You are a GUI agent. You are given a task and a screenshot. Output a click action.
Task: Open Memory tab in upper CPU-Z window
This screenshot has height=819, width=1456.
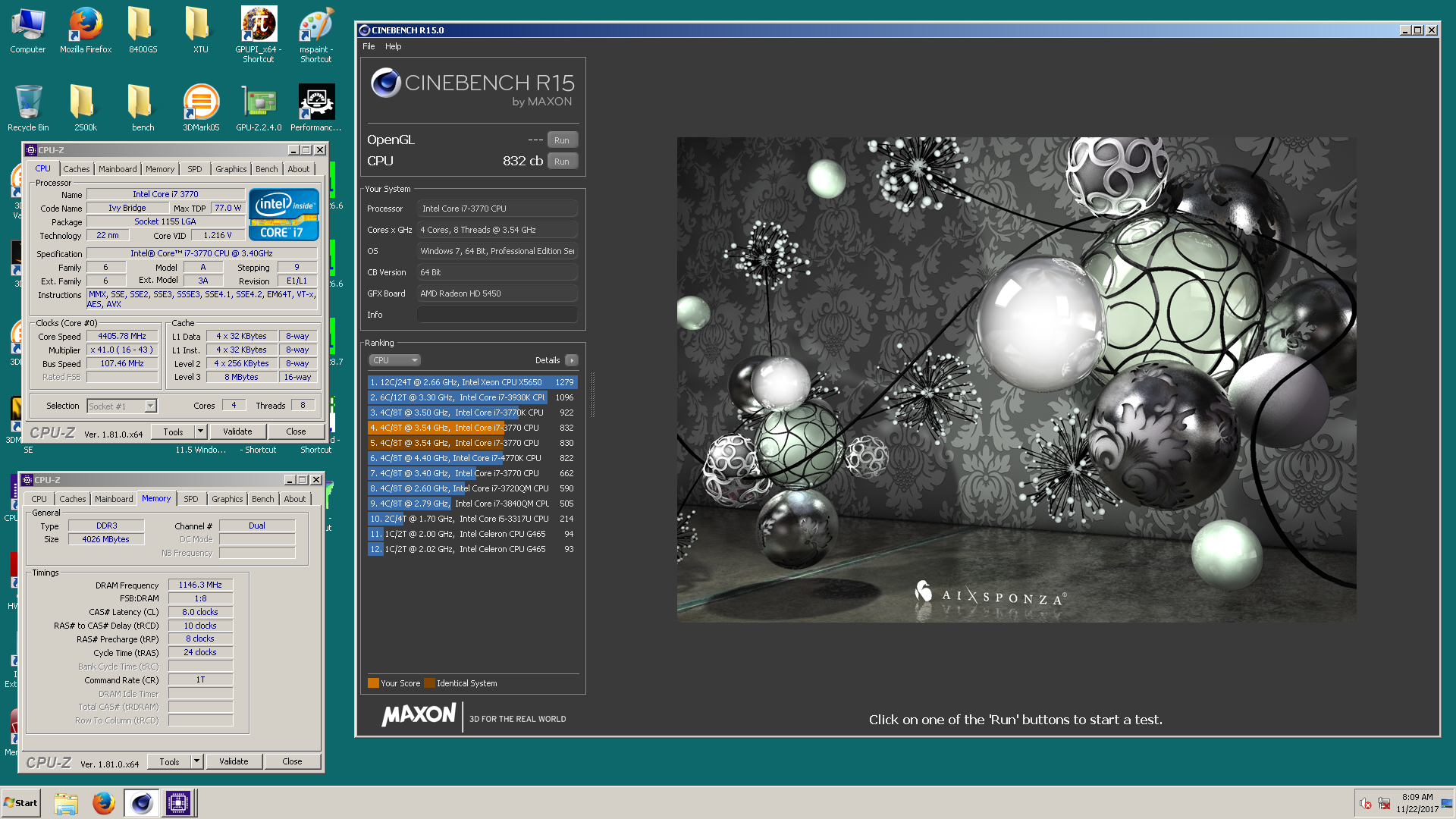[160, 169]
